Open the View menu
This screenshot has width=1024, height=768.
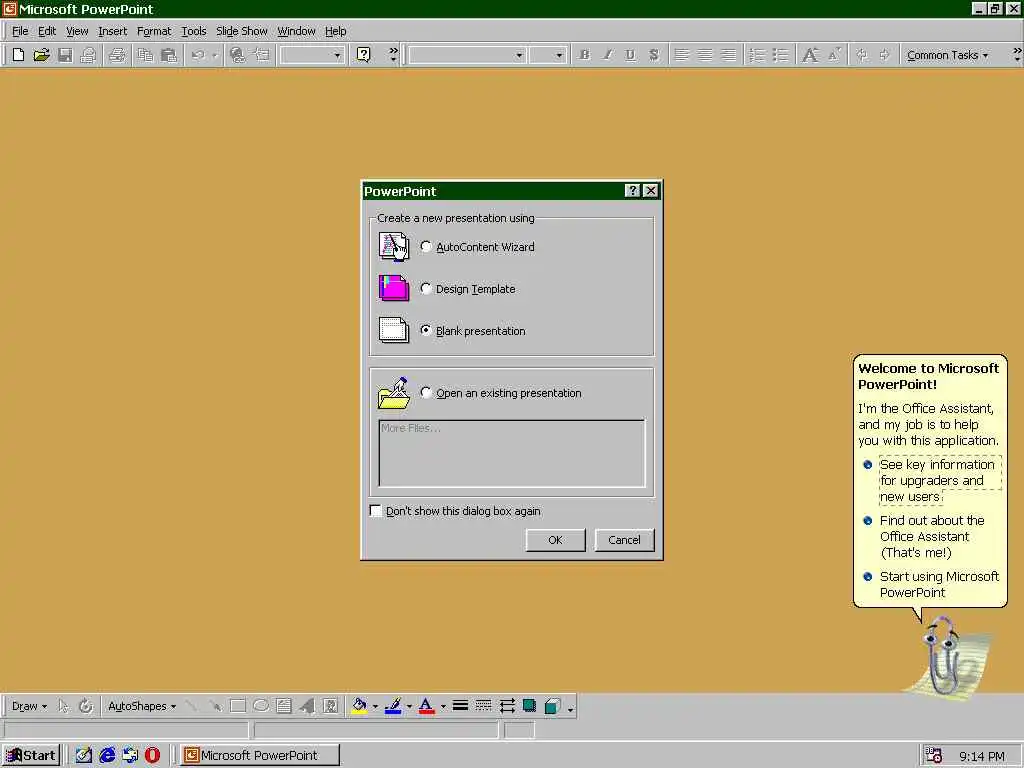[77, 31]
